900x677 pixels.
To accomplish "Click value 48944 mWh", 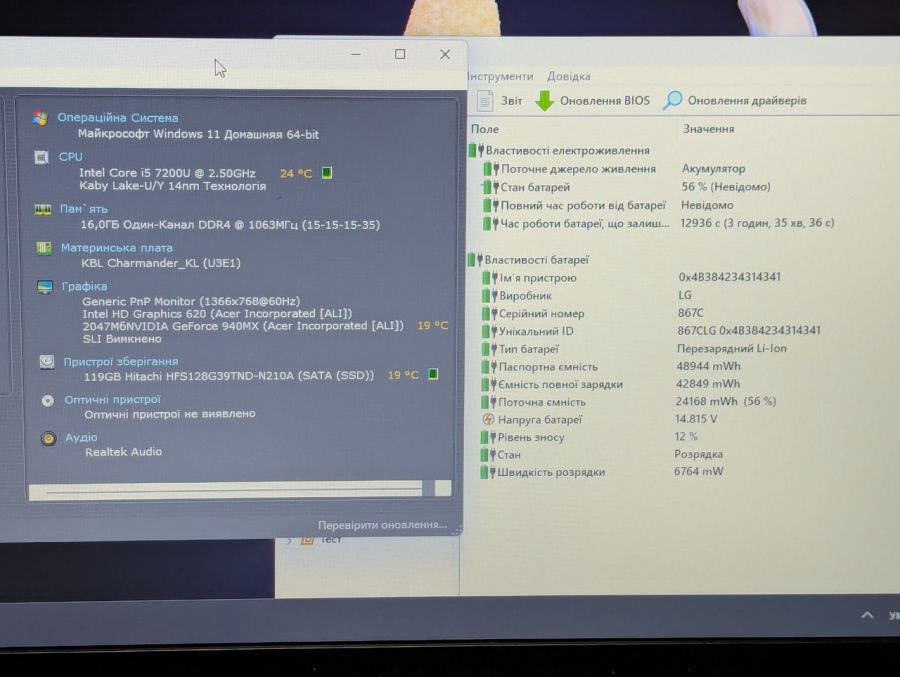I will pyautogui.click(x=708, y=366).
